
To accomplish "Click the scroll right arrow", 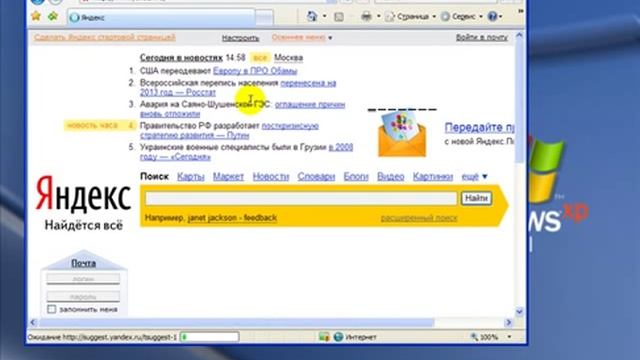I will (509, 322).
